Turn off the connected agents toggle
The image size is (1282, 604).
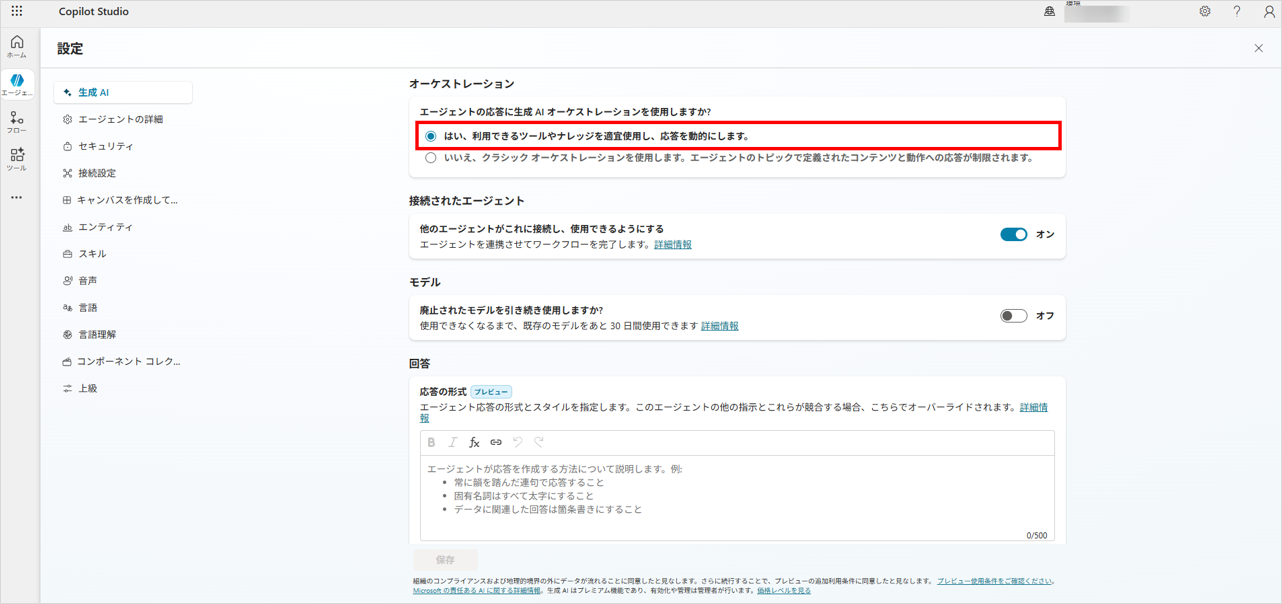coord(1013,234)
